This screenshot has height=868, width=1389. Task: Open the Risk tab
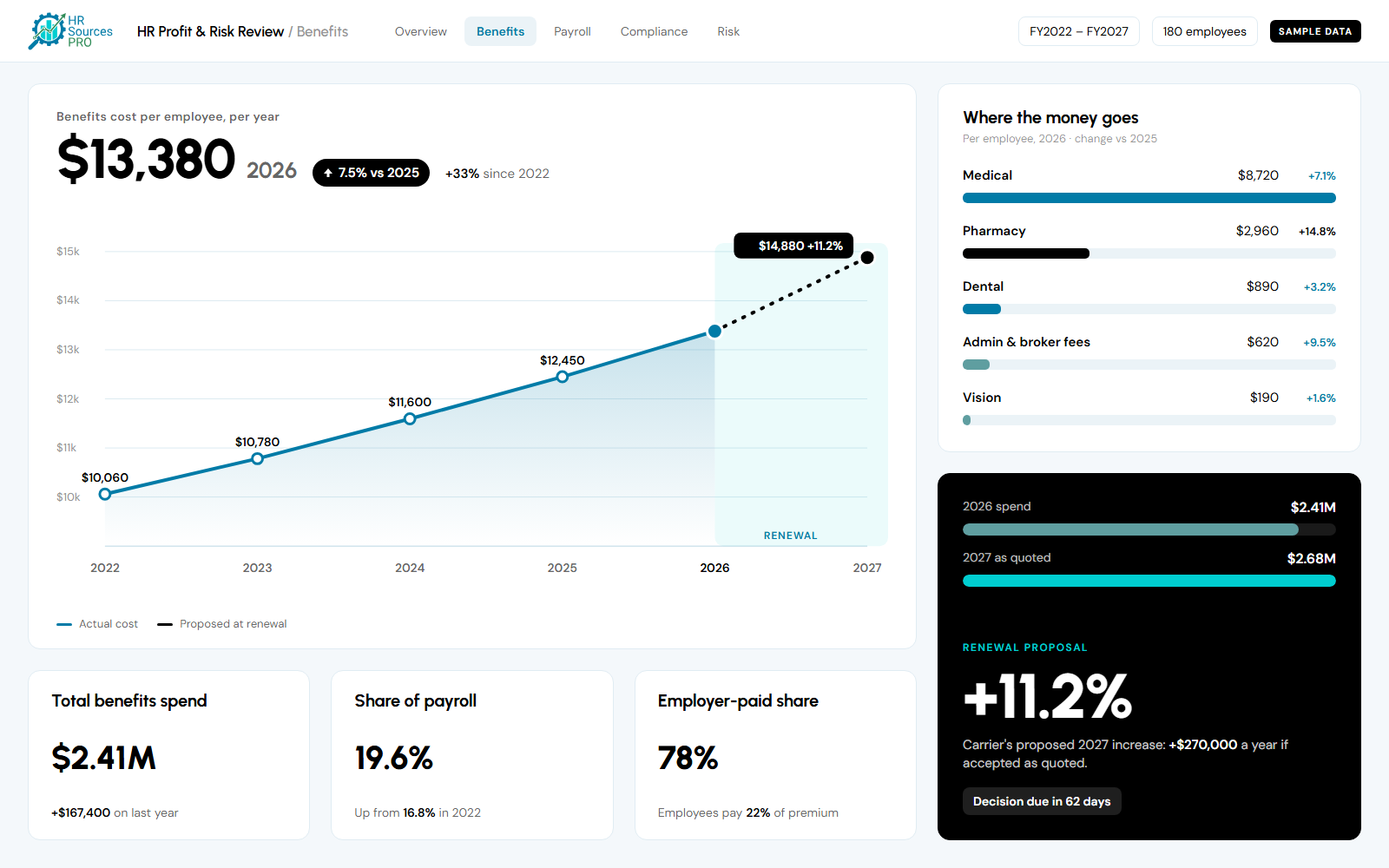pos(728,31)
